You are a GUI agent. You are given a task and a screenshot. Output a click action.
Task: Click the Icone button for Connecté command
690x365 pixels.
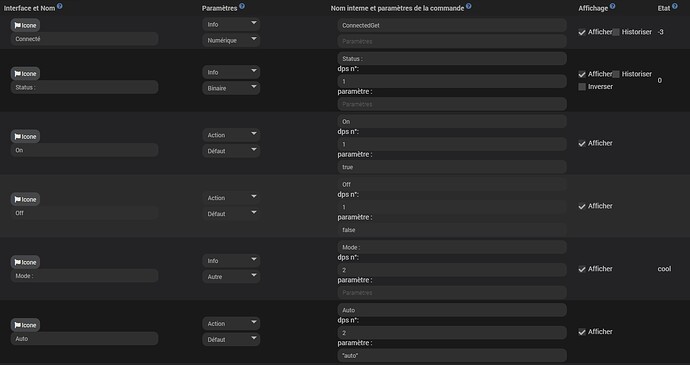tap(25, 26)
